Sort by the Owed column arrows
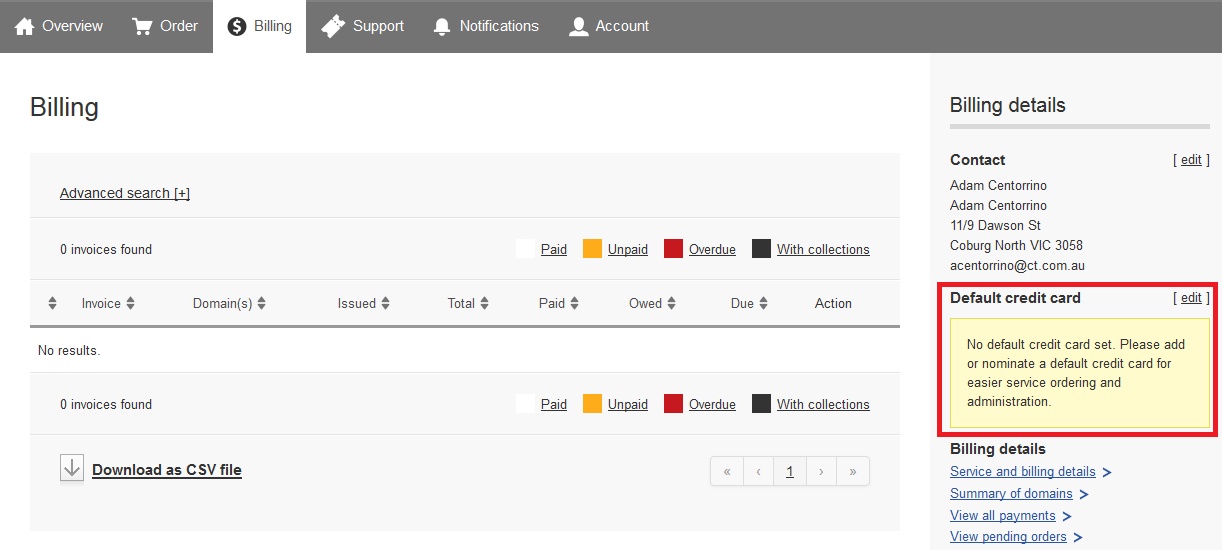Screen dimensions: 1222x550 pyautogui.click(x=671, y=303)
